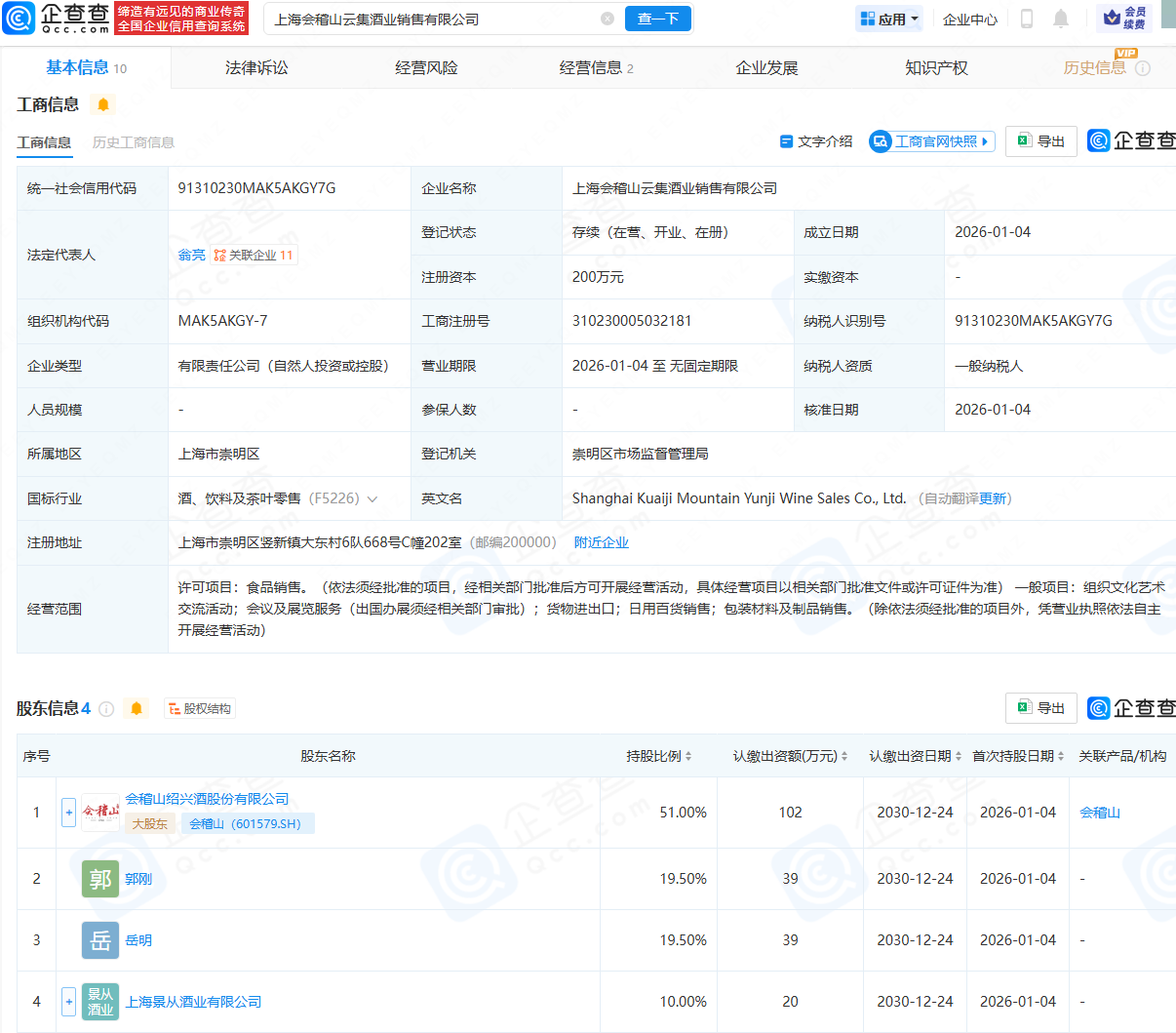
Task: Open the mobile phone app icon
Action: click(1026, 19)
